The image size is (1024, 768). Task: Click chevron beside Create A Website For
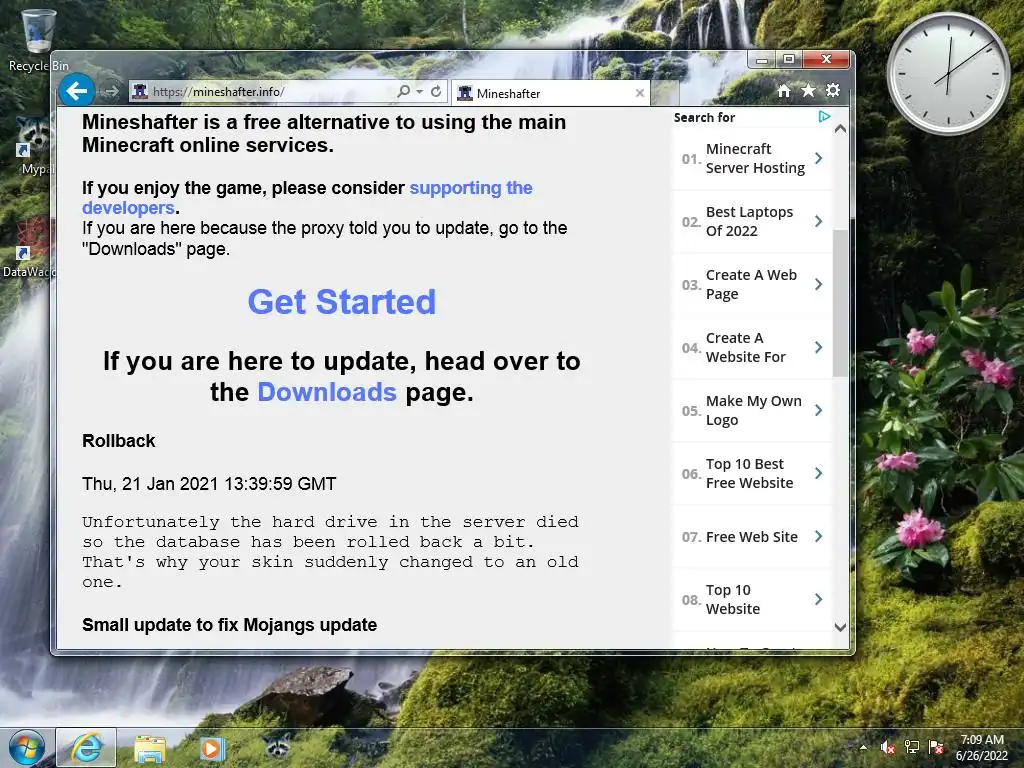(x=818, y=347)
